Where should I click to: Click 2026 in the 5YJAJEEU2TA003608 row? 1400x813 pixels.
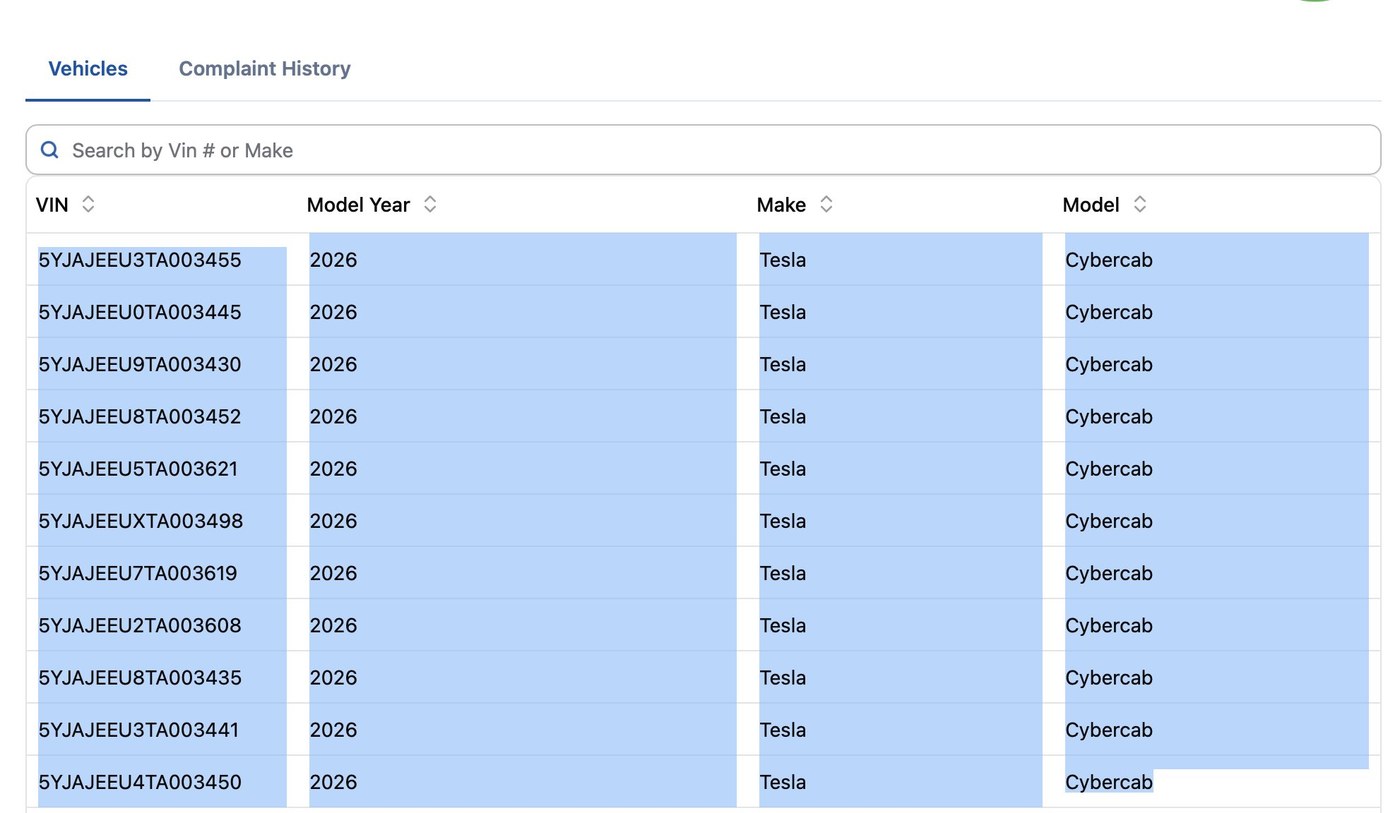[x=333, y=625]
